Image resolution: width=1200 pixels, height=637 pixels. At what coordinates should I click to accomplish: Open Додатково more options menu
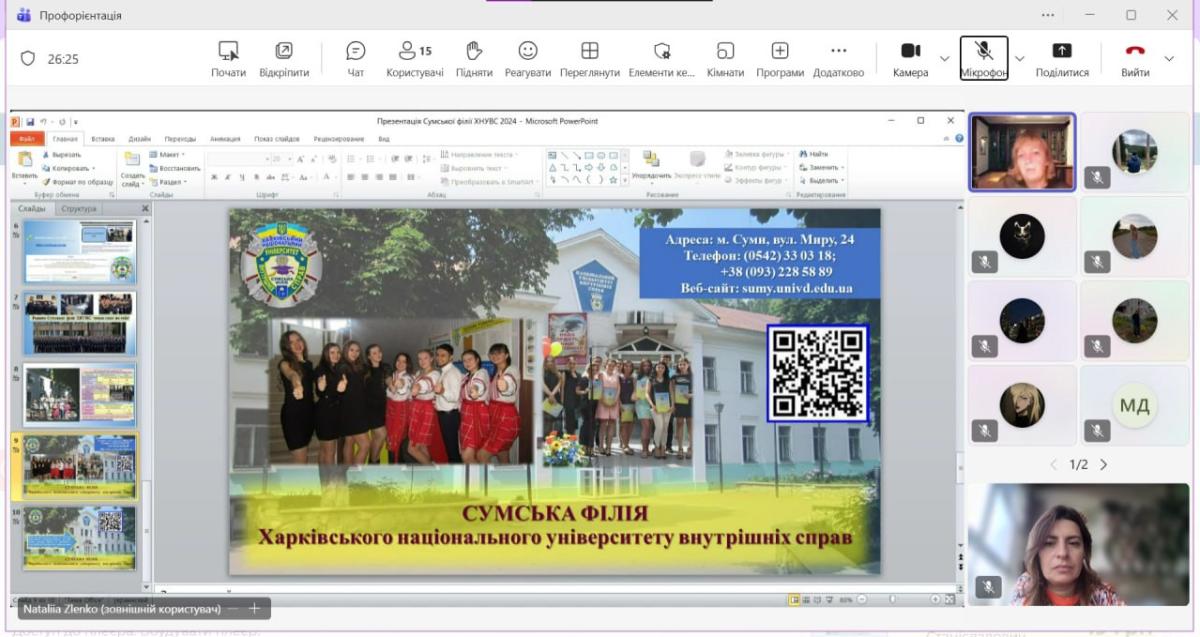pos(838,59)
